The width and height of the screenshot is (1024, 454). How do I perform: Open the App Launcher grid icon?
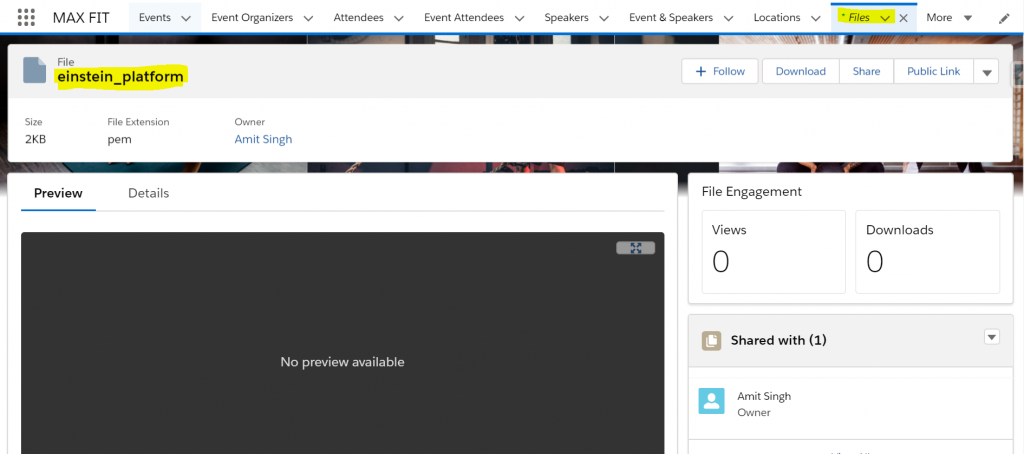[26, 17]
